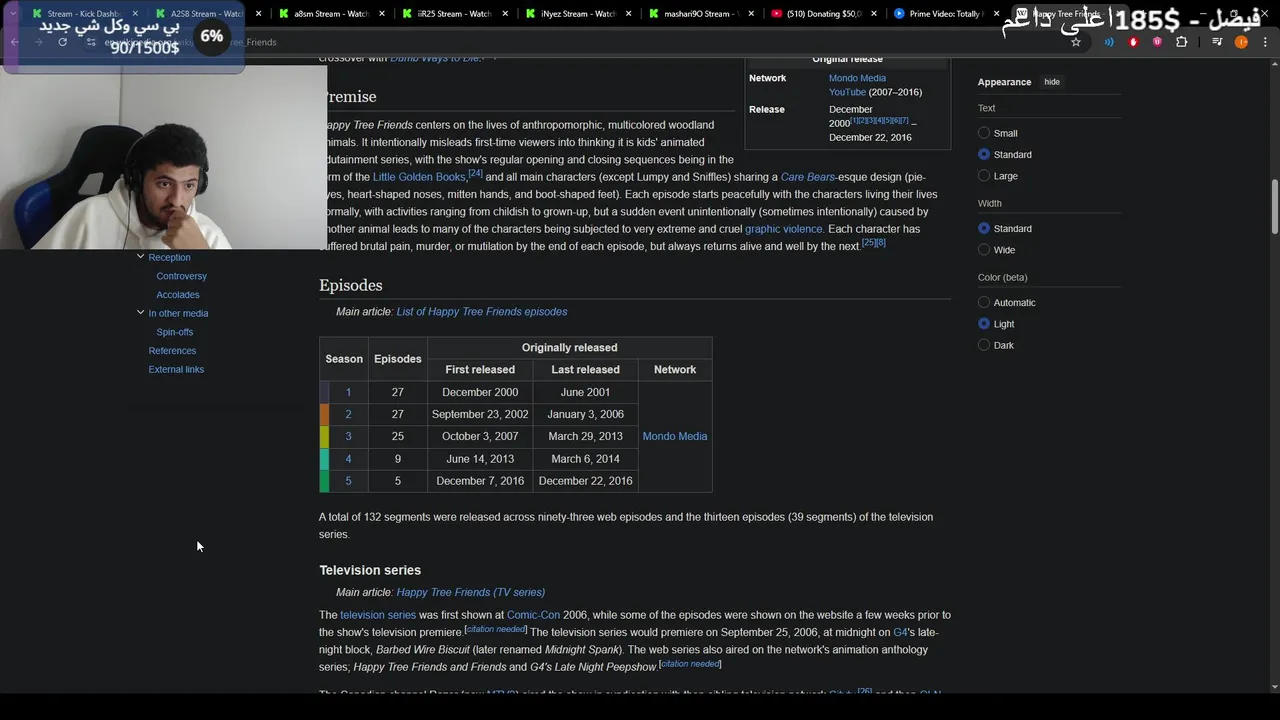Close the ($10) Donating YouTube tab

874,14
